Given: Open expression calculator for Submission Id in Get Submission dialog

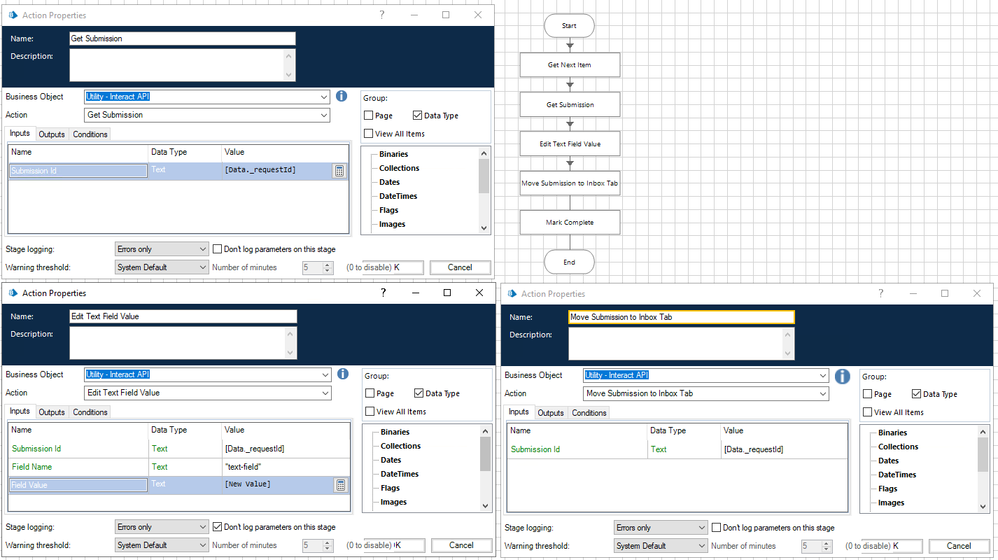Looking at the screenshot, I should 340,171.
